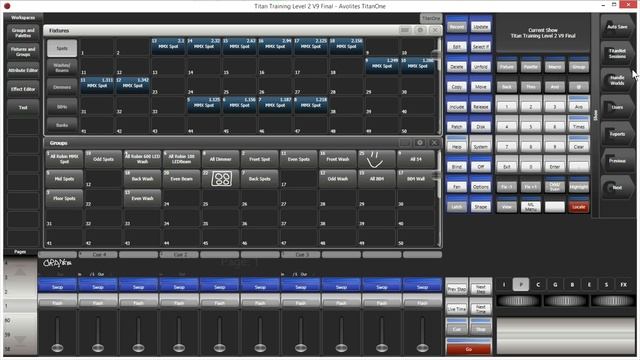The height and width of the screenshot is (360, 640).
Task: Open the Attribute Editor workspace
Action: (x=23, y=70)
